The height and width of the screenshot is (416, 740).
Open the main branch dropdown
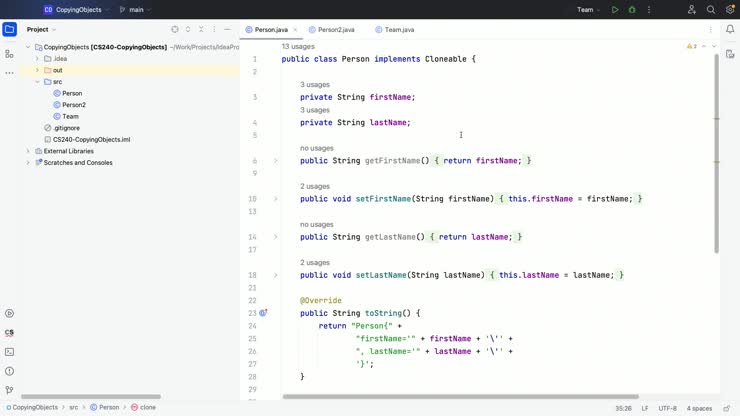point(135,9)
